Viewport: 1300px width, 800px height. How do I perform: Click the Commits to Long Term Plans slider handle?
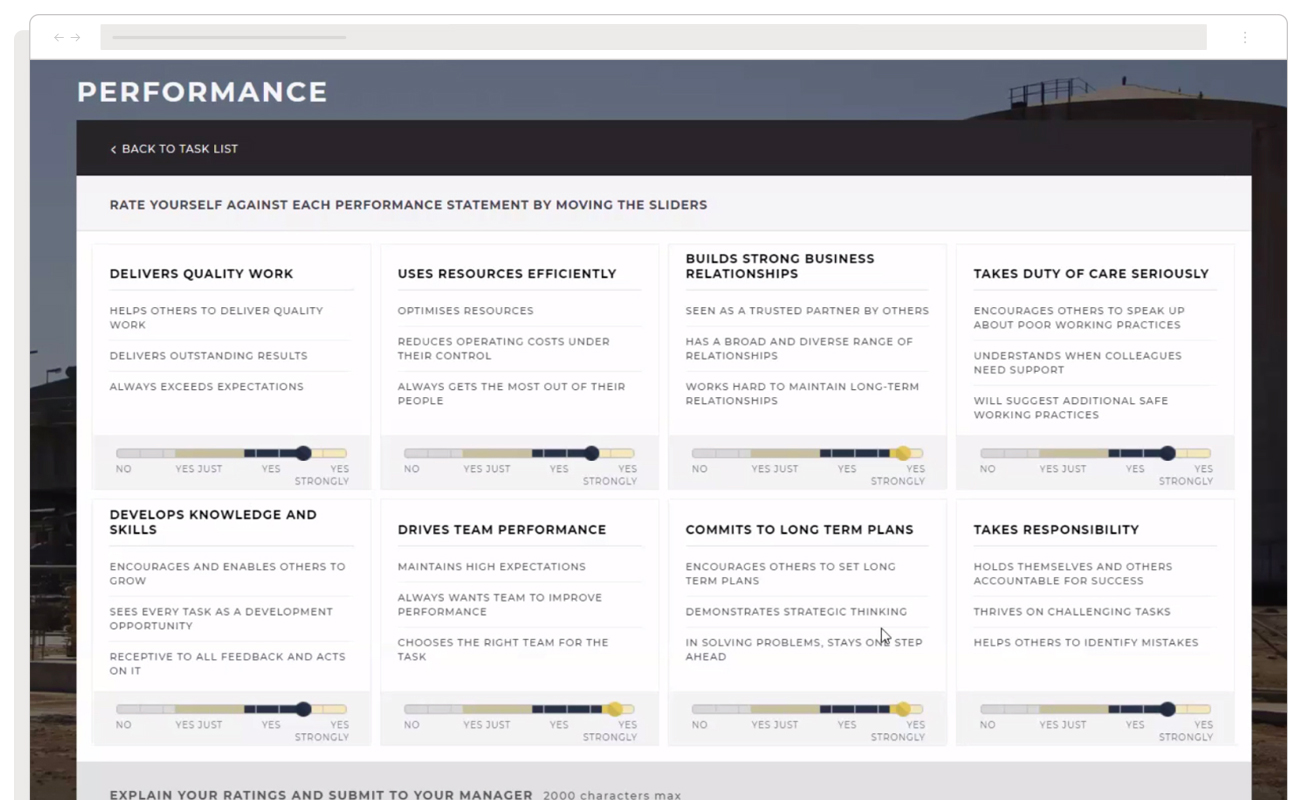click(x=903, y=709)
